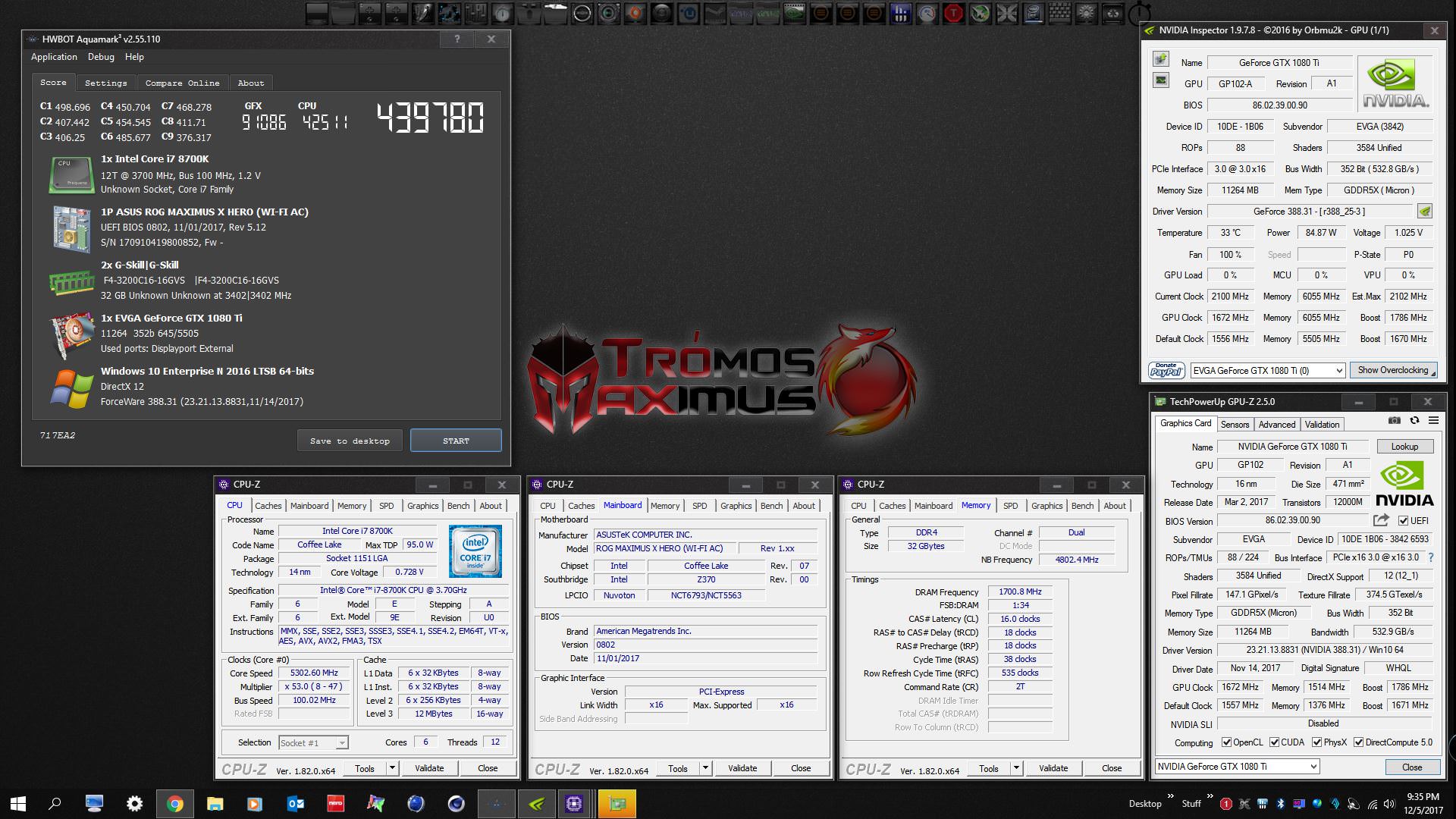Image resolution: width=1456 pixels, height=819 pixels.
Task: Click the Bus Interface question mark in GPU-Z
Action: click(x=1431, y=557)
